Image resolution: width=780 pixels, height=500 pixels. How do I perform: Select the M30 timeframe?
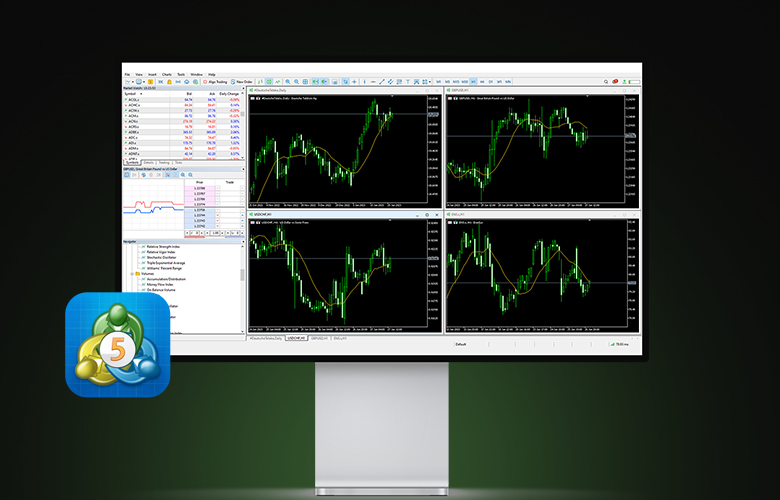tap(465, 82)
